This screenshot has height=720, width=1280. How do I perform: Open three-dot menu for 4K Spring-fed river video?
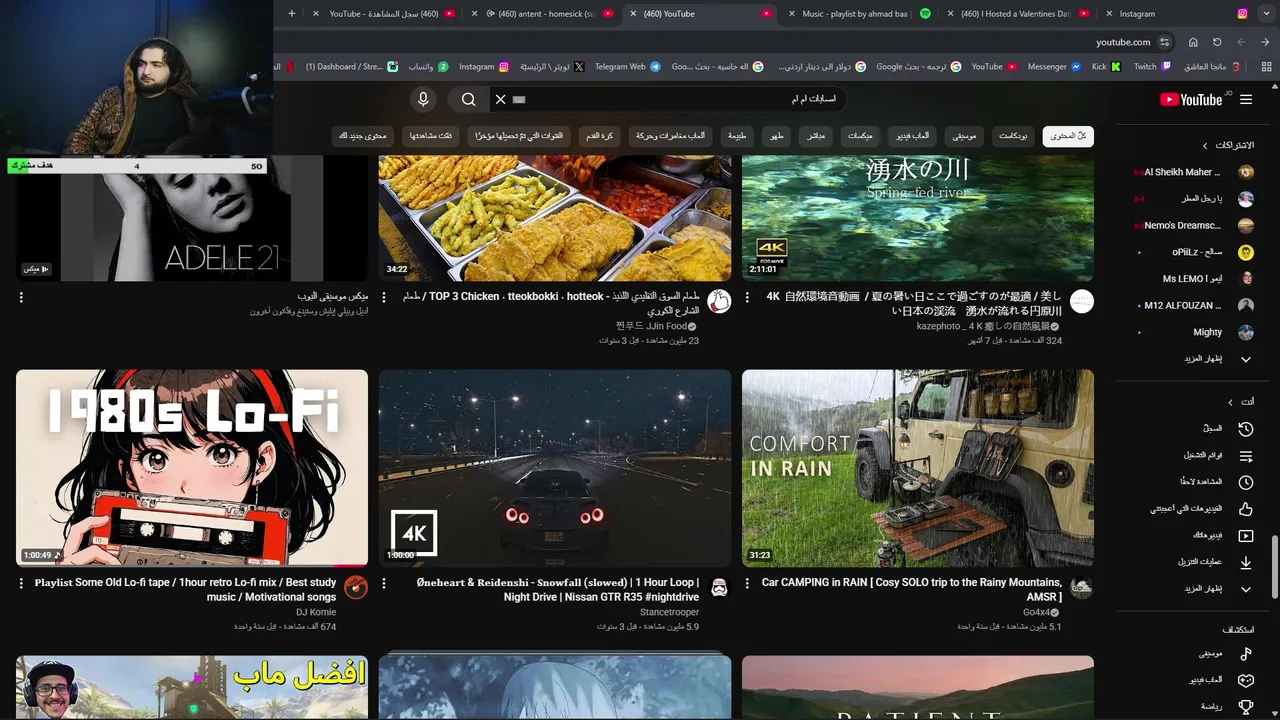[x=747, y=297]
